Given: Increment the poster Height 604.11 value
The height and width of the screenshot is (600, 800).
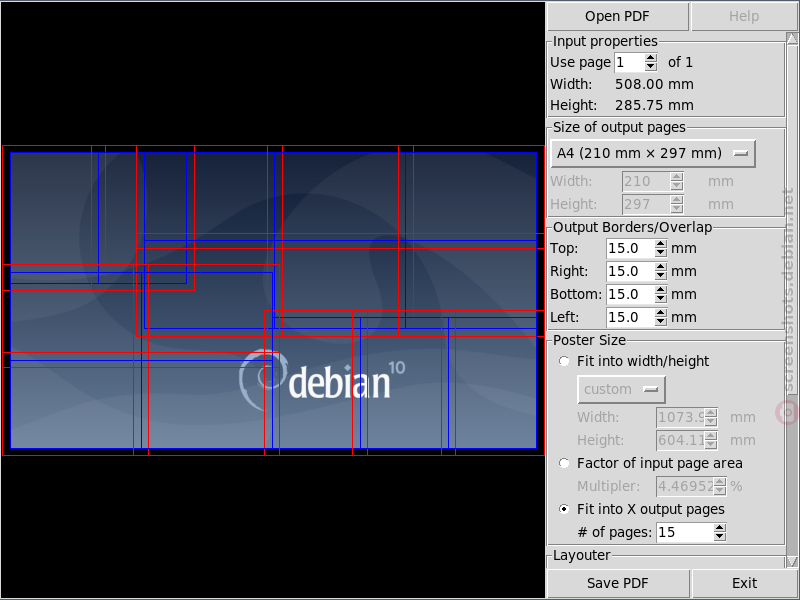Looking at the screenshot, I should coord(711,436).
